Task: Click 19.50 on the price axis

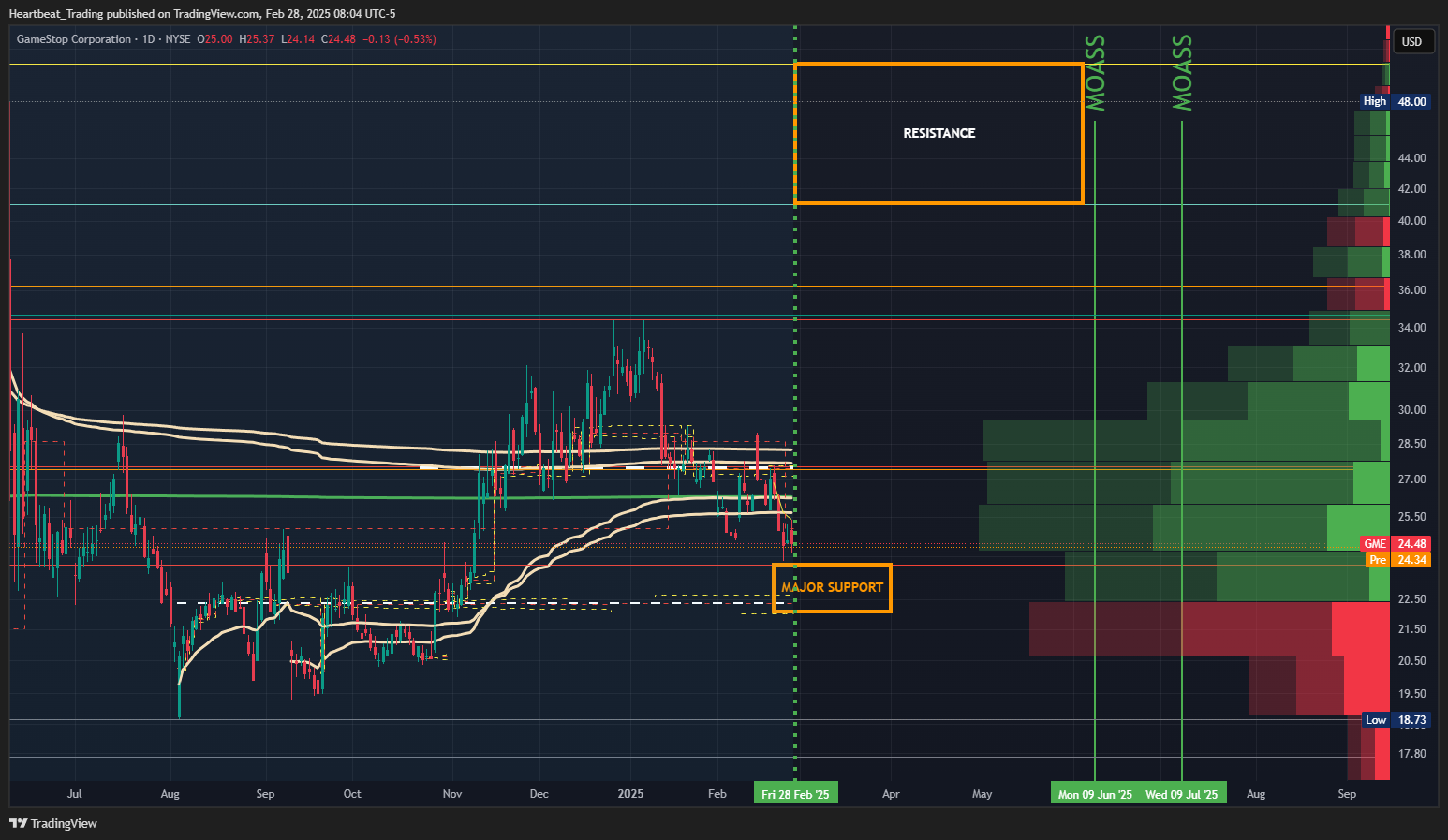Action: (x=1412, y=694)
